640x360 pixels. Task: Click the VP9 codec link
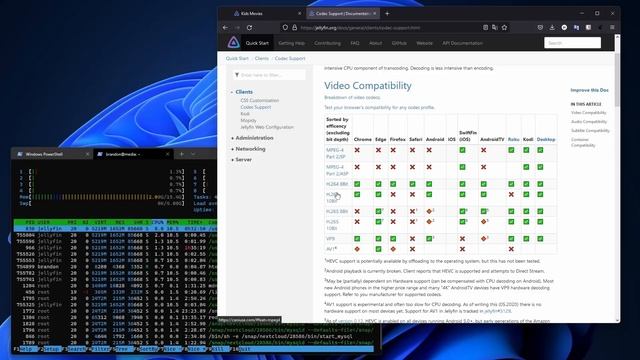pos(330,239)
